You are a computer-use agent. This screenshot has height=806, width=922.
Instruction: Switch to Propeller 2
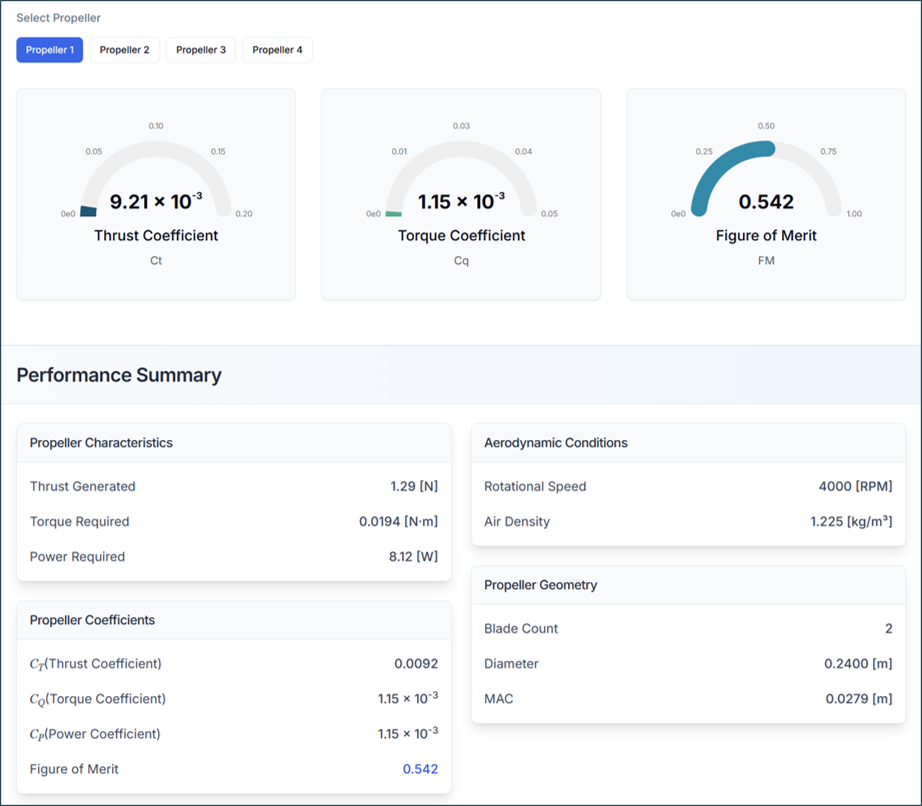(124, 50)
